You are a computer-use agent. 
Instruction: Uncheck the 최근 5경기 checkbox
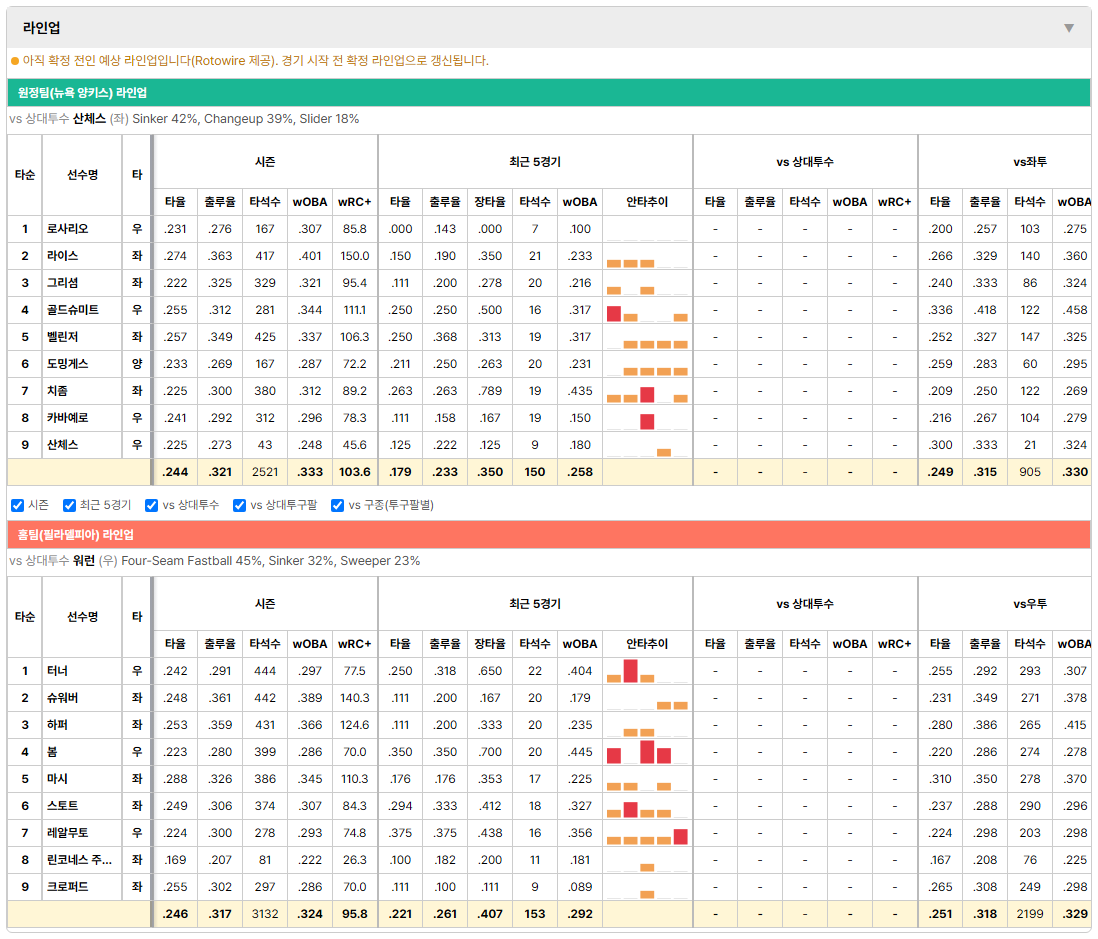pyautogui.click(x=69, y=506)
